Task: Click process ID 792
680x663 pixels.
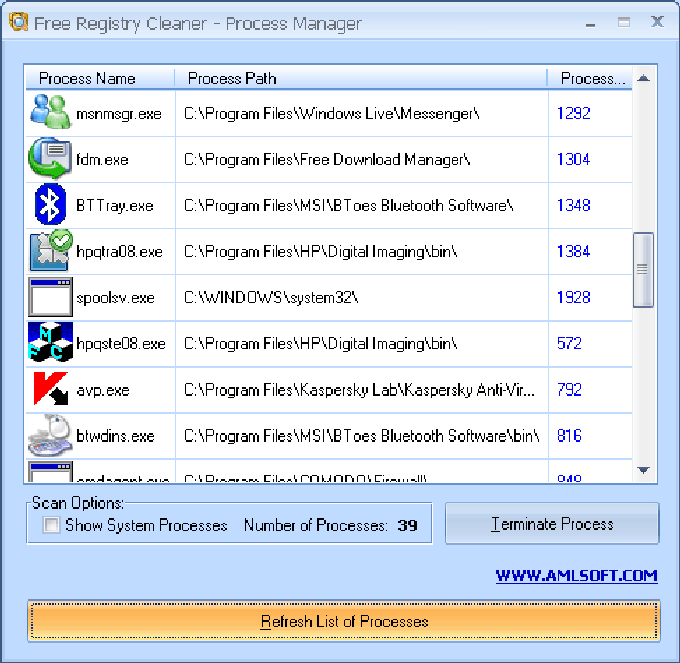Action: point(569,390)
